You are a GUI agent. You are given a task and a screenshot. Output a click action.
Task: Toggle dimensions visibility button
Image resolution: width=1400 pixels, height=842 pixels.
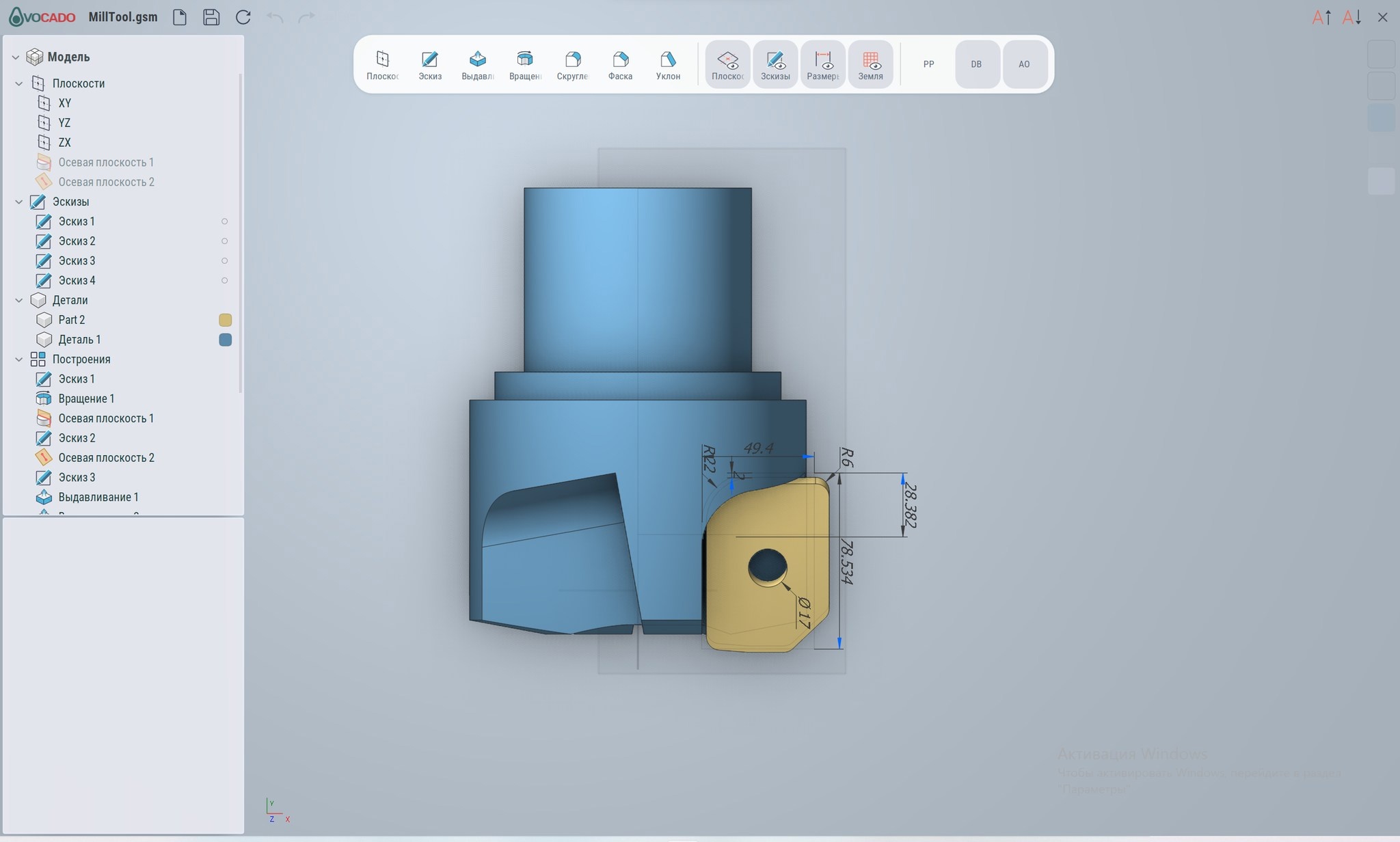823,64
